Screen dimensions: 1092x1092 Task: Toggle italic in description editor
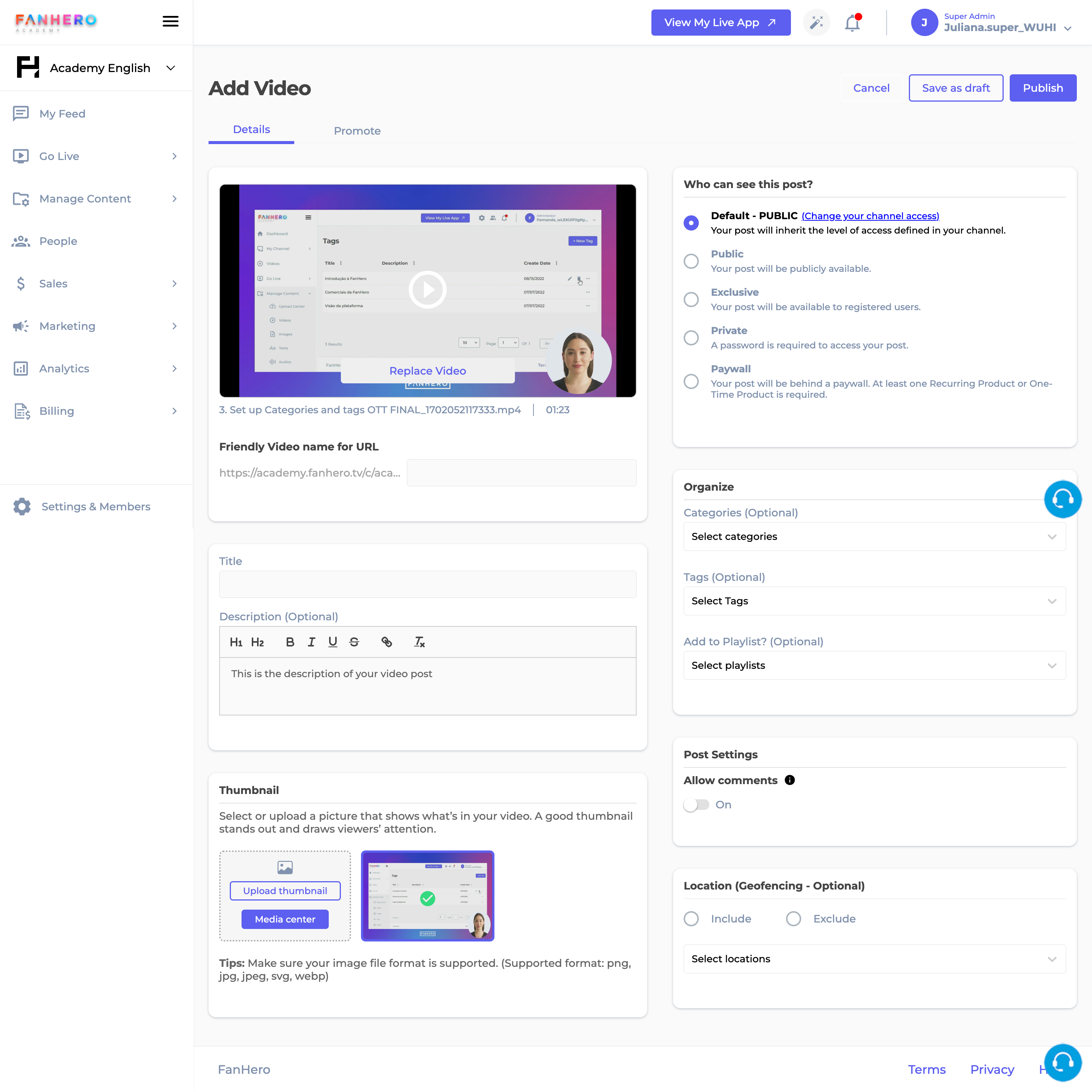(x=311, y=642)
